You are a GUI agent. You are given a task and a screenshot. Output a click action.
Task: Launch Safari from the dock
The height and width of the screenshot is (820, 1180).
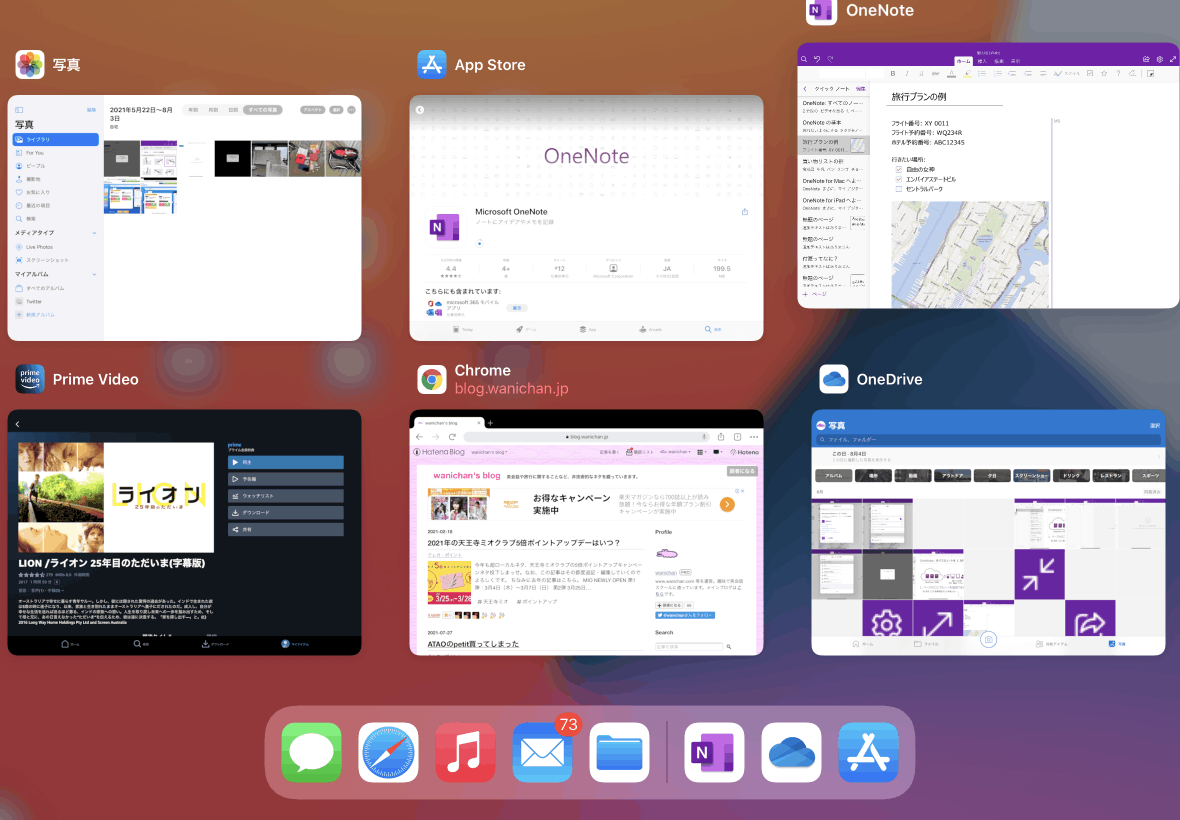pyautogui.click(x=388, y=752)
